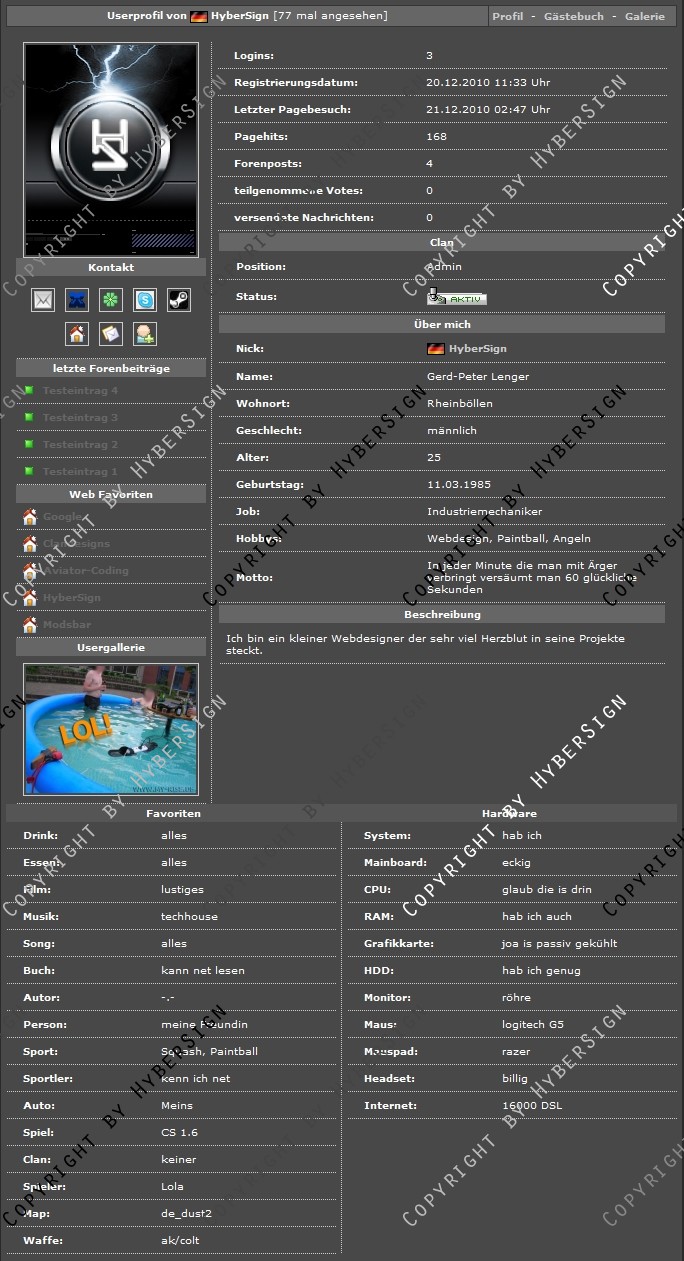
Task: Open the Galerie tab
Action: [644, 17]
